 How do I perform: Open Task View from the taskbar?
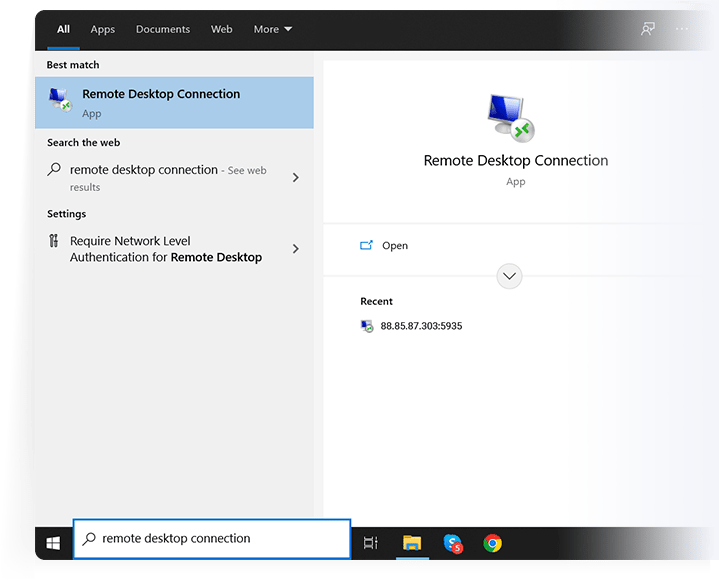[x=371, y=543]
